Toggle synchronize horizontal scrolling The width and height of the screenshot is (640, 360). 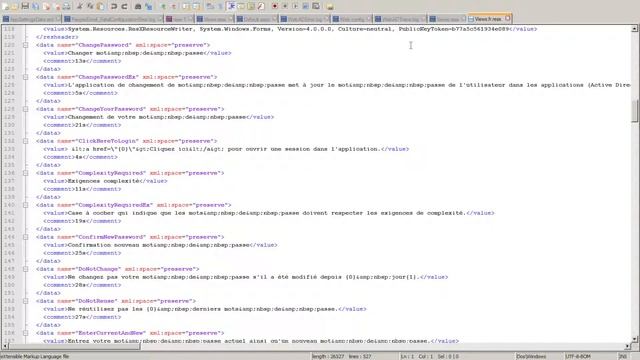(x=196, y=7)
